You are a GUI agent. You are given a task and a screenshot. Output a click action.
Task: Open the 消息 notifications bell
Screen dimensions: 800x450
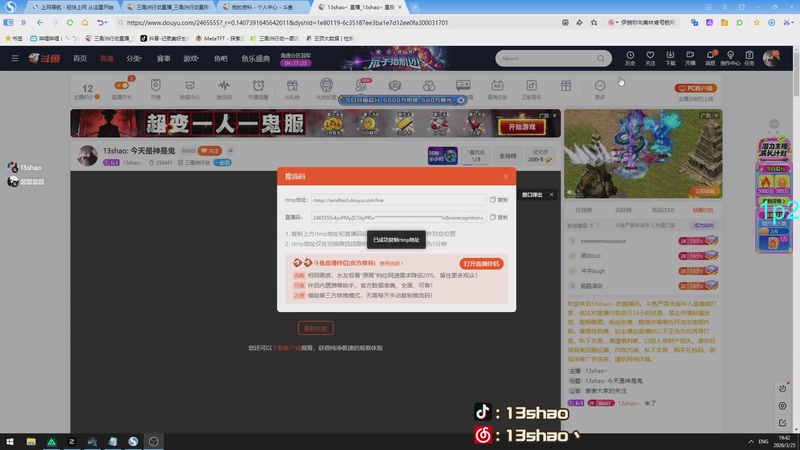tap(710, 58)
